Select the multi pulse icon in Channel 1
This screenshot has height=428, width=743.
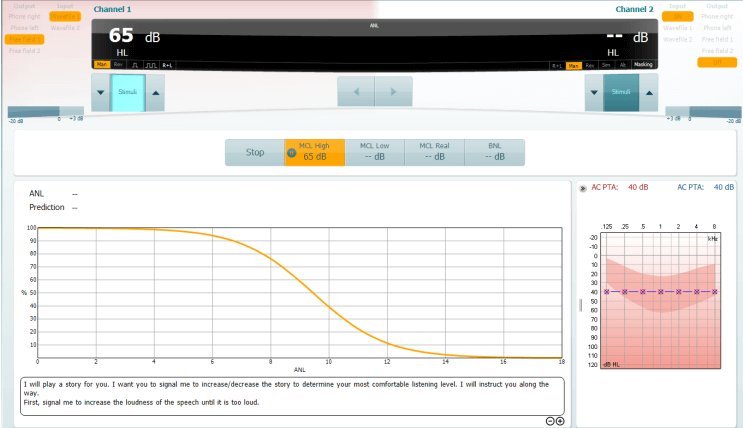coord(151,65)
